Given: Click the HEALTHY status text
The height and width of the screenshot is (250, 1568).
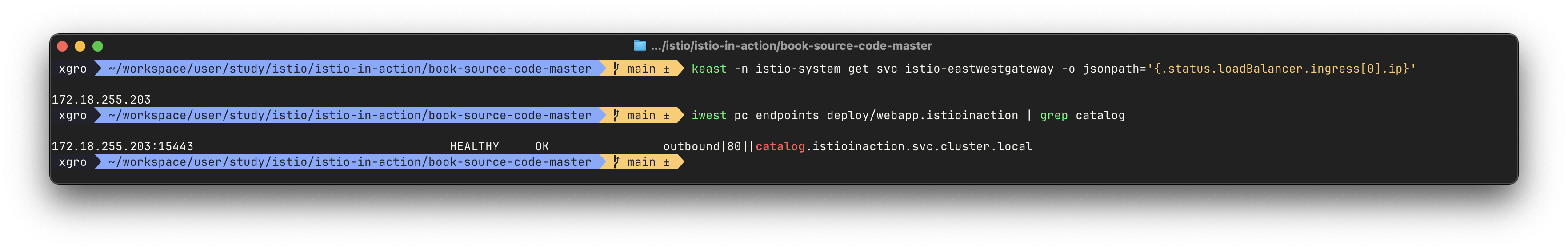Looking at the screenshot, I should [x=474, y=146].
